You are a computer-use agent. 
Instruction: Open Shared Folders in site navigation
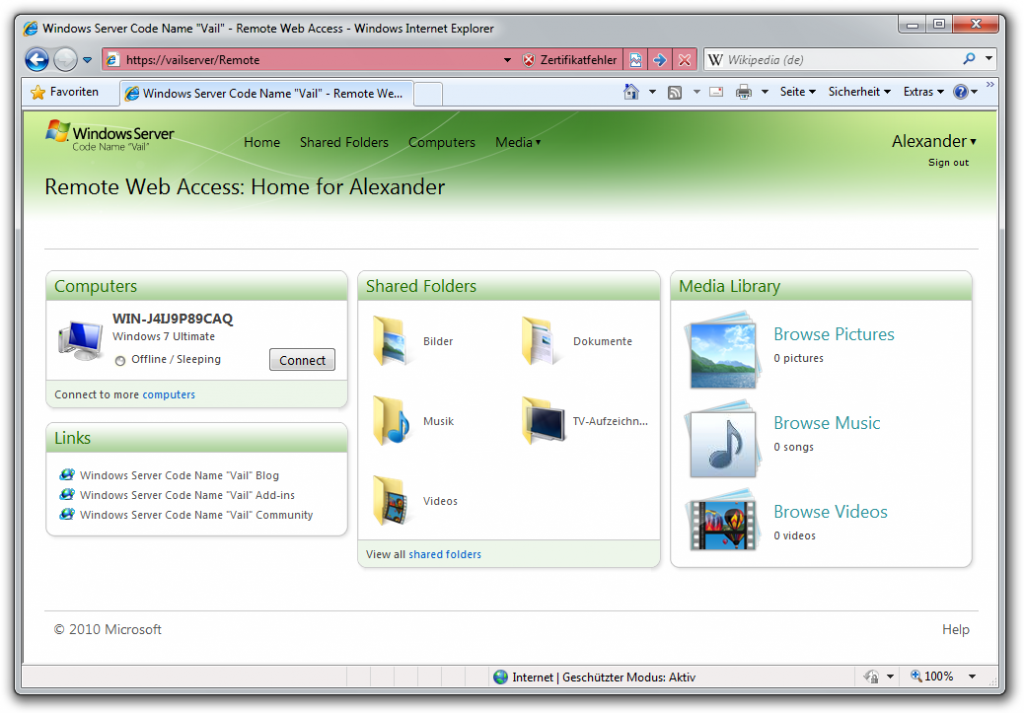pos(344,142)
